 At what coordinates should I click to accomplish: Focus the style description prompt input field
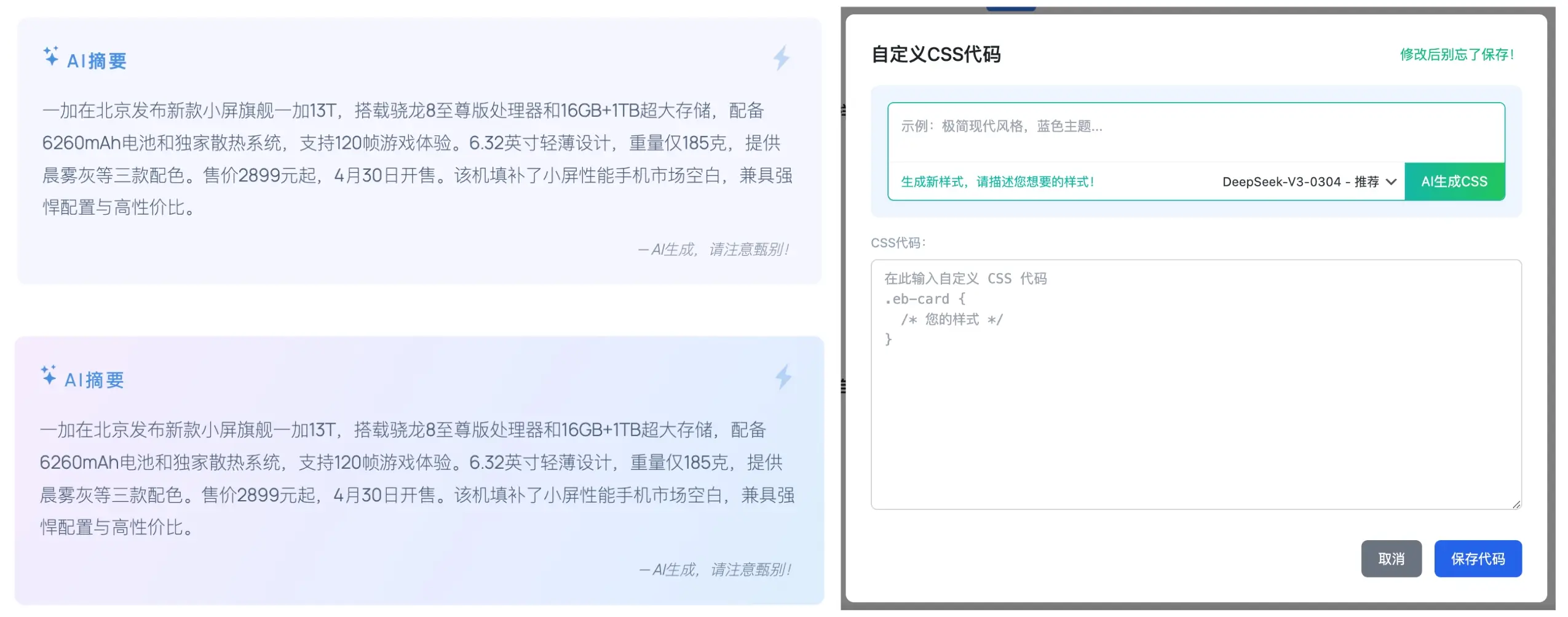point(1195,132)
